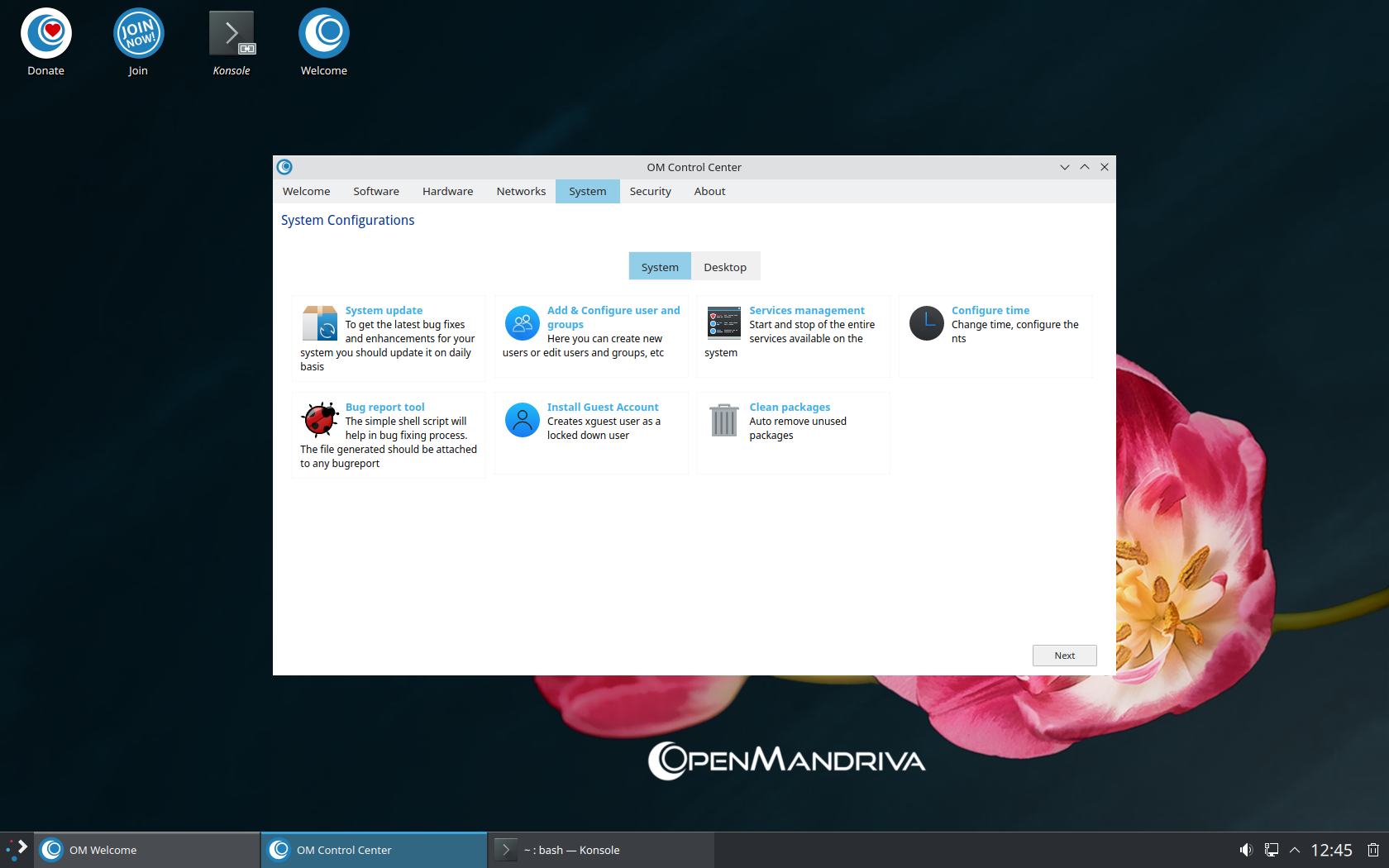1389x868 pixels.
Task: Click the network icon in system tray
Action: click(x=1272, y=850)
